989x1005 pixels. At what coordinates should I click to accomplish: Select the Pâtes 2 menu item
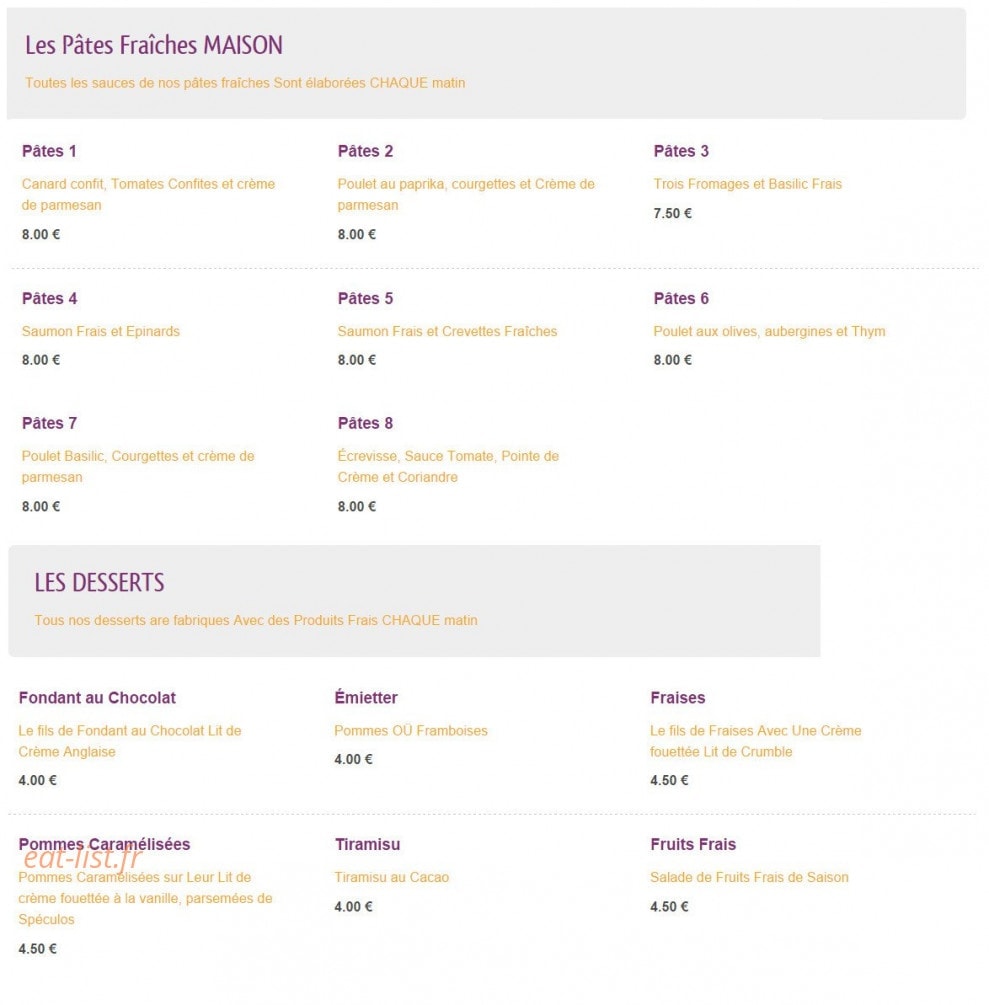(365, 151)
